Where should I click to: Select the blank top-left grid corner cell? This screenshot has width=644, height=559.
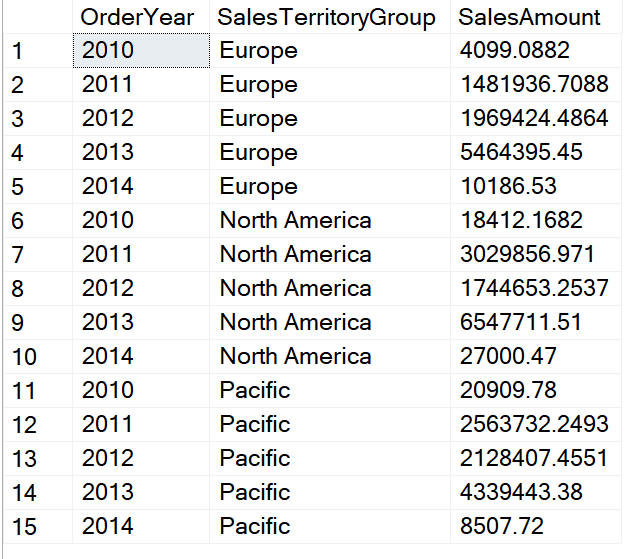[x=36, y=17]
